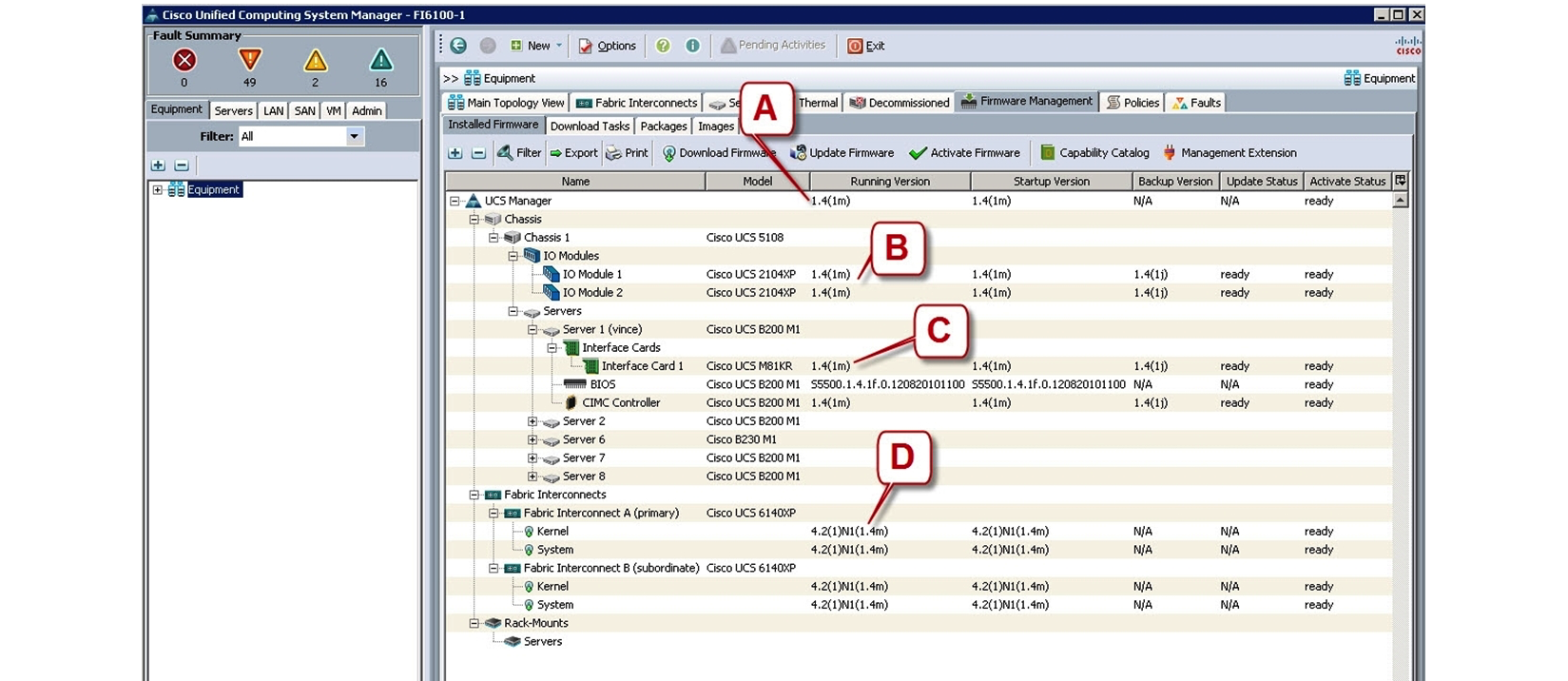Expand the Equipment tree node

click(158, 189)
